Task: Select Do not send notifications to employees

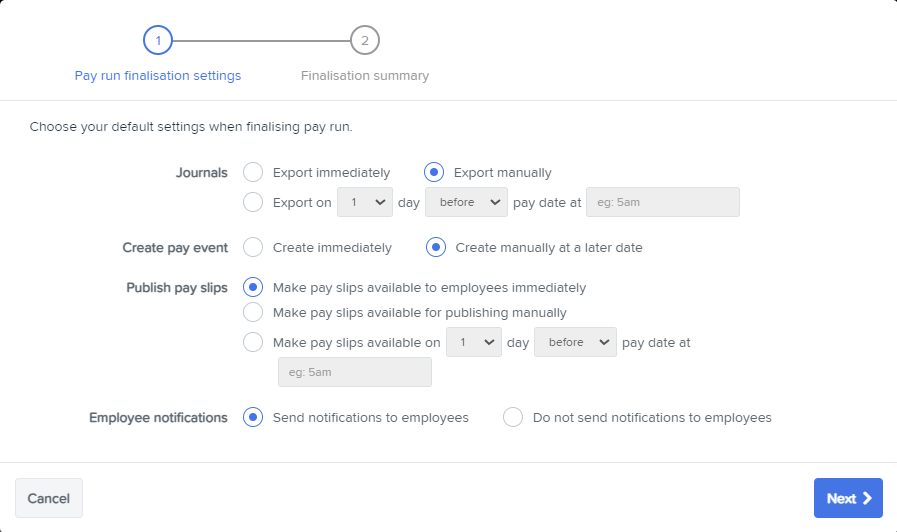Action: [513, 417]
